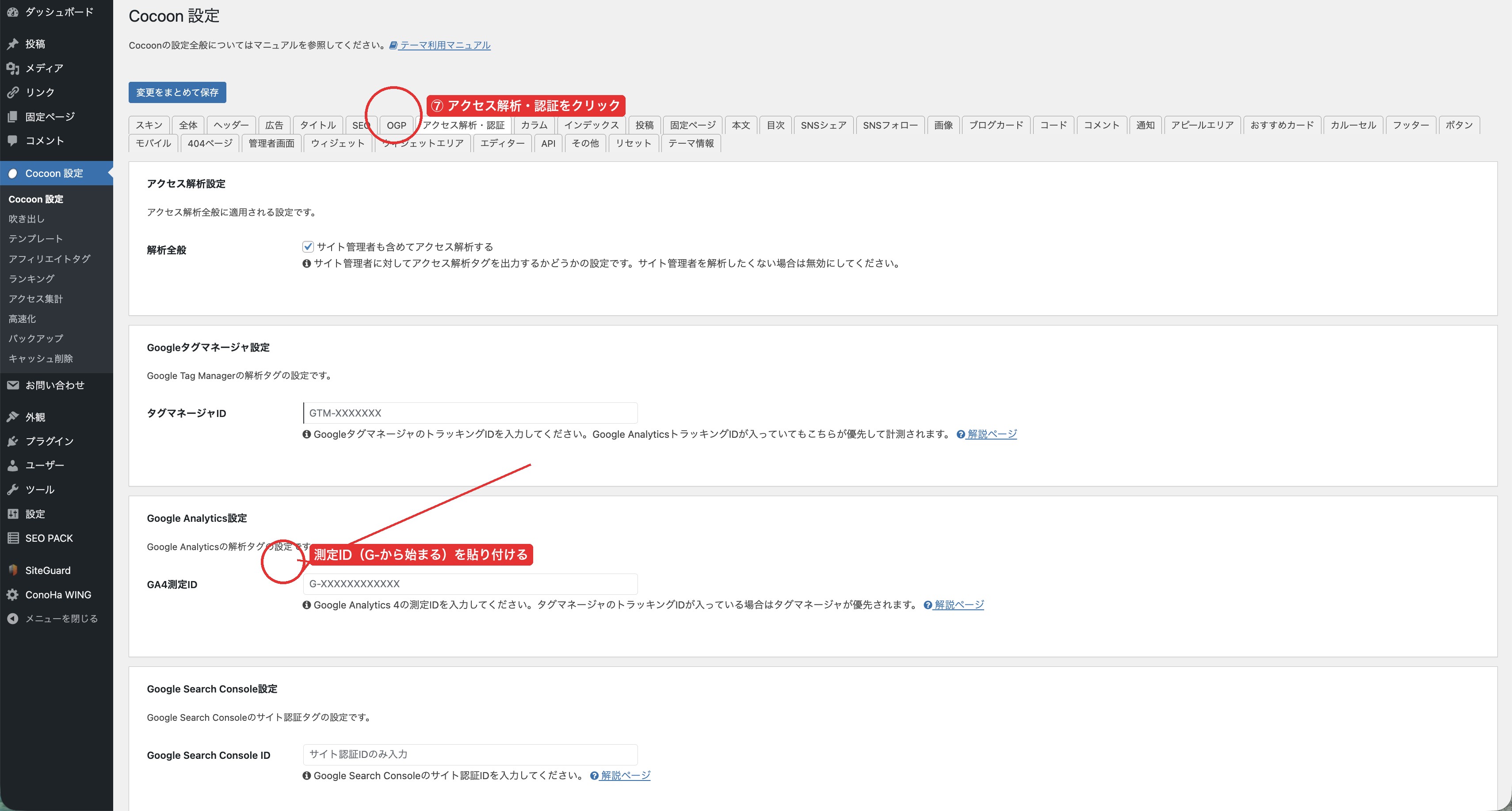
Task: Open Search Console 解説ページ link
Action: click(626, 775)
